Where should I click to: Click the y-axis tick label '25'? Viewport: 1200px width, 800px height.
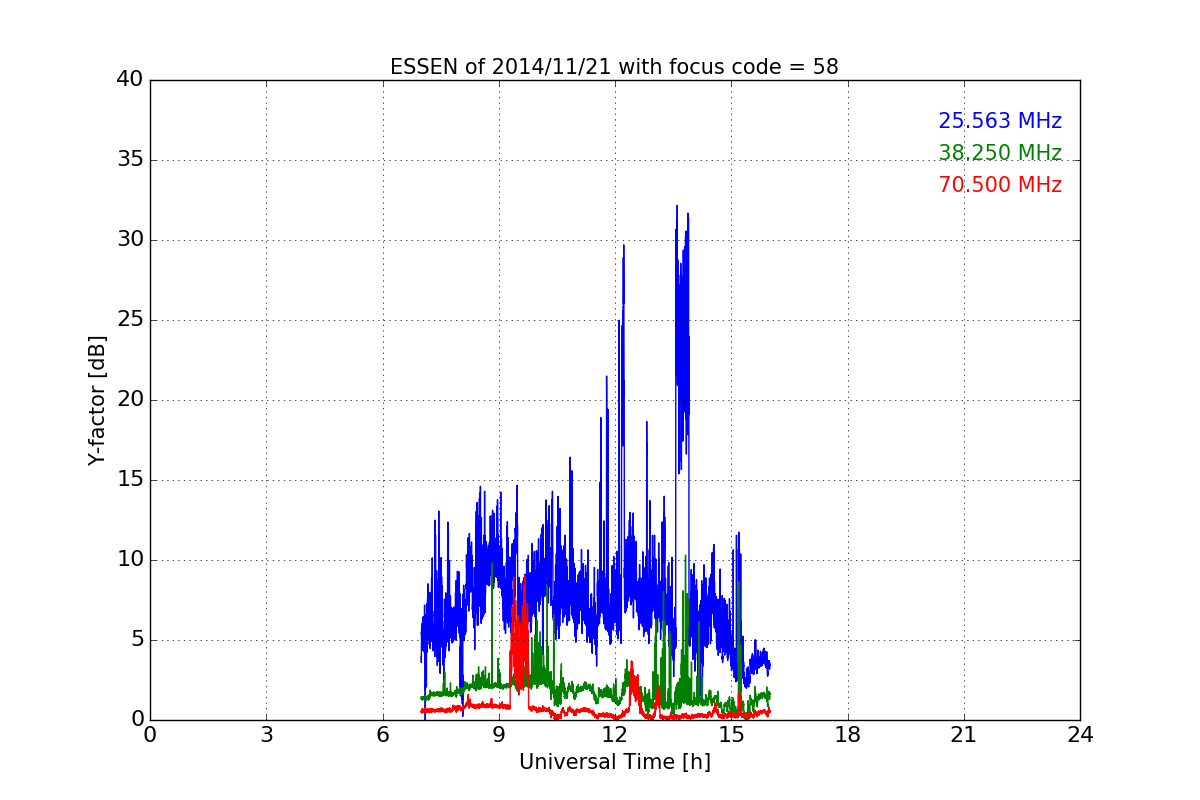(x=130, y=320)
